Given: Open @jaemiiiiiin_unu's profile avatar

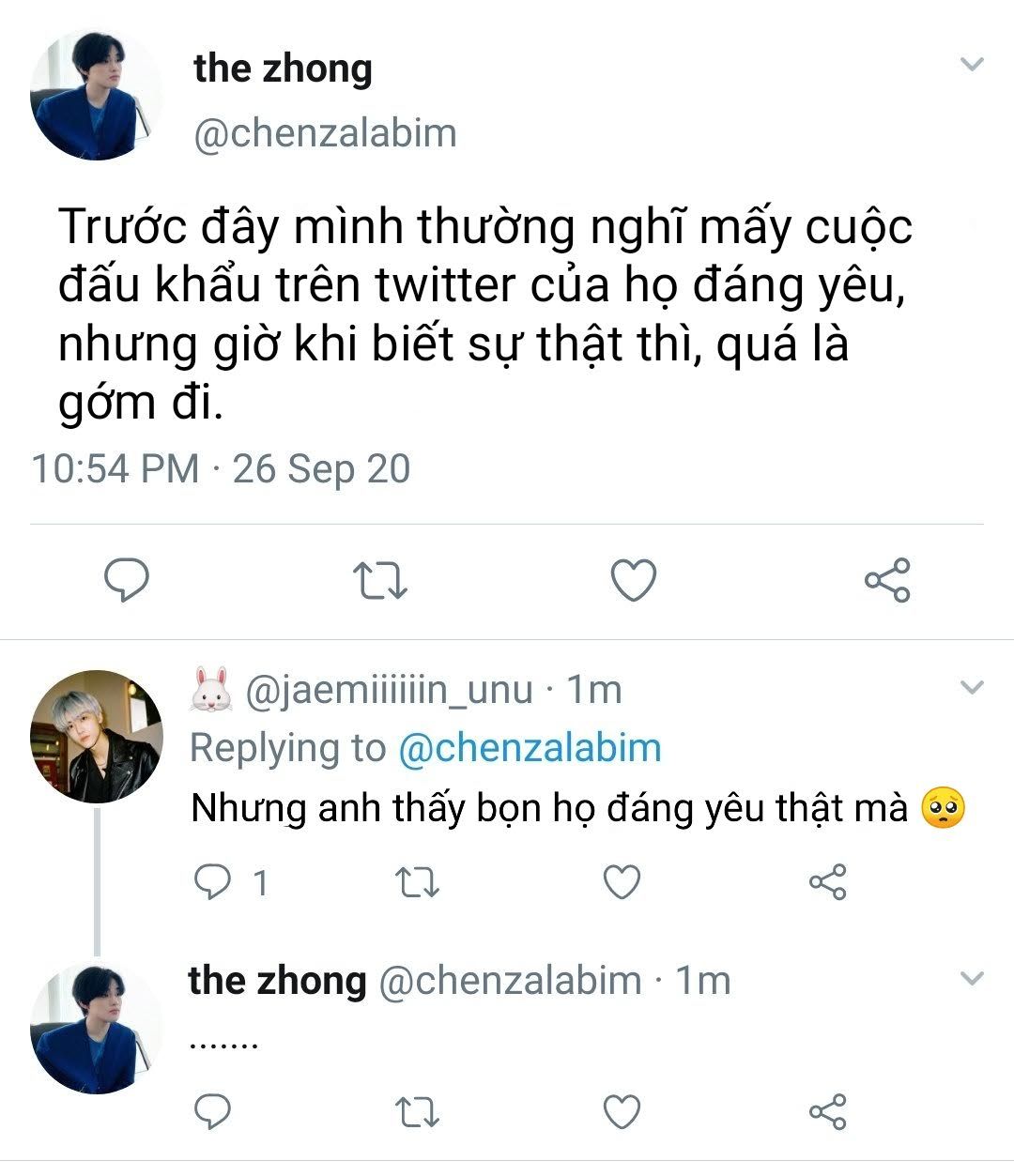Looking at the screenshot, I should point(96,736).
